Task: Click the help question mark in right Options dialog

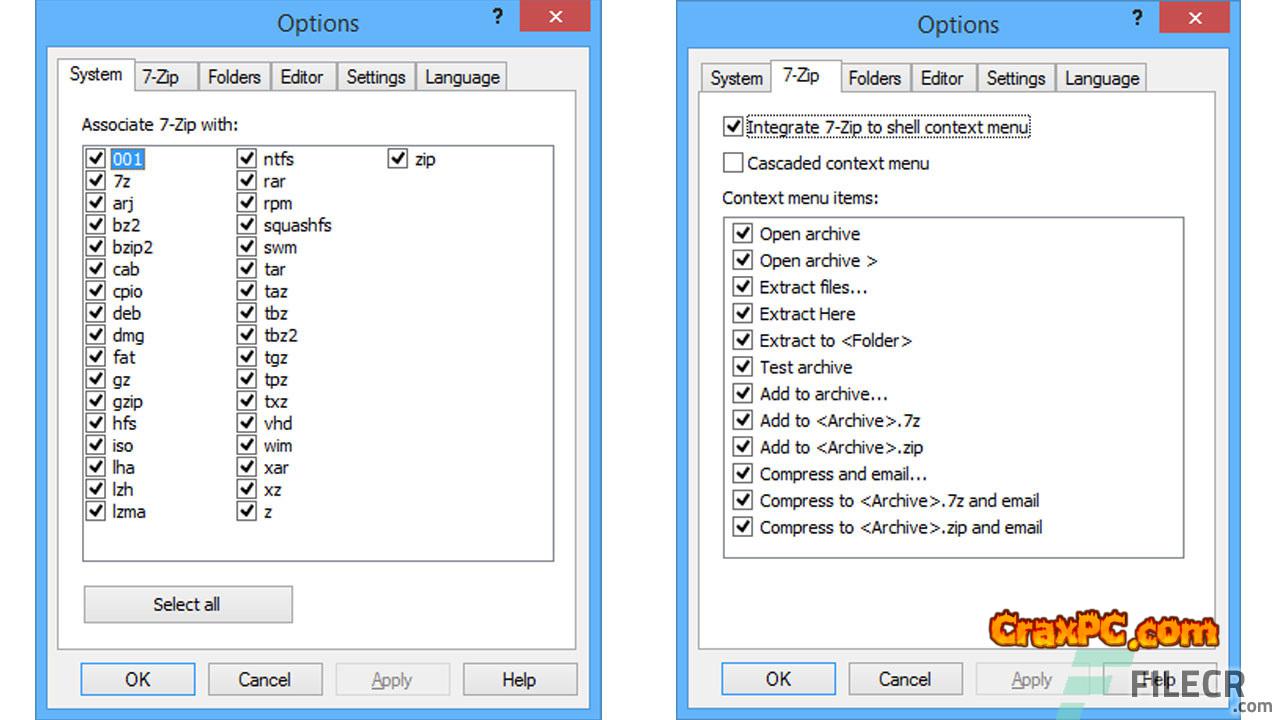Action: pyautogui.click(x=1138, y=16)
